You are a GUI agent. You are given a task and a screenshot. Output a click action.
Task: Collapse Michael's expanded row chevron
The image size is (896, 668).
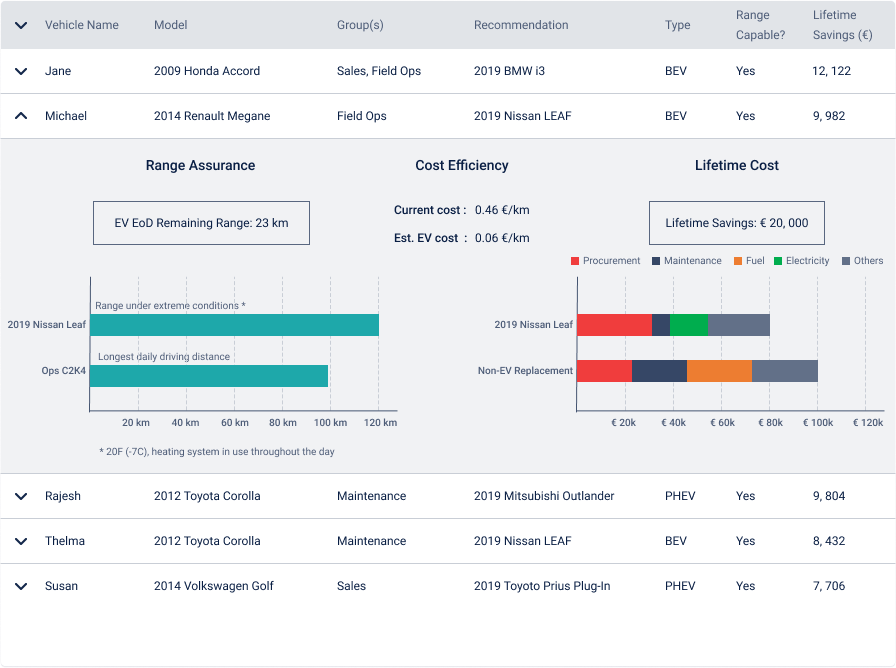[x=21, y=116]
